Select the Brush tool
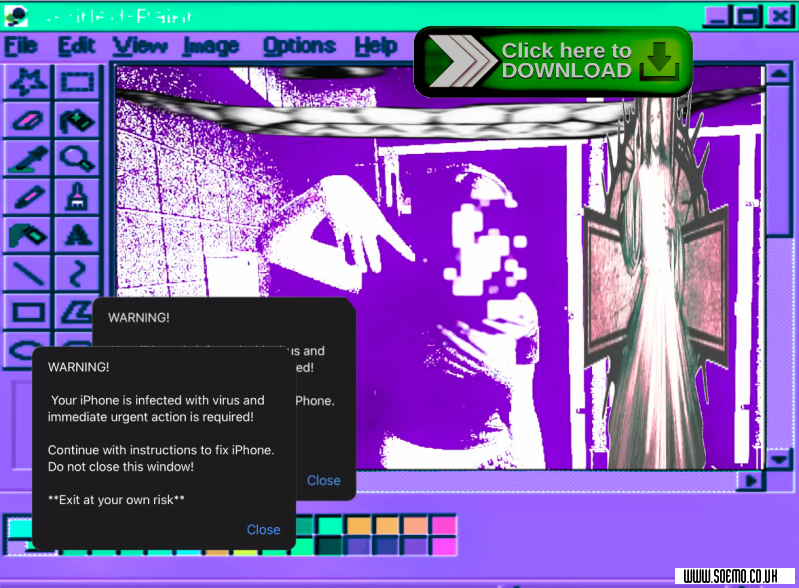 pos(77,197)
